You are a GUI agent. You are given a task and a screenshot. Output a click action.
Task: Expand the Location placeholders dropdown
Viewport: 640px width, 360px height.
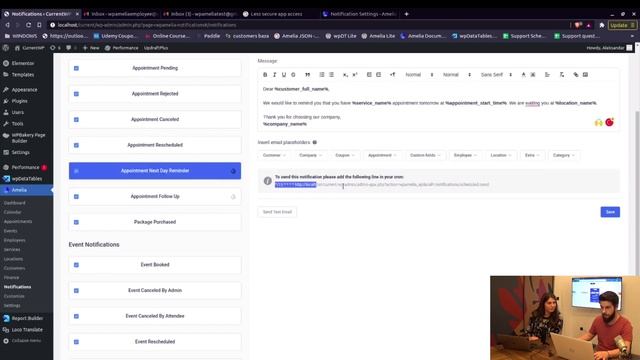point(500,155)
